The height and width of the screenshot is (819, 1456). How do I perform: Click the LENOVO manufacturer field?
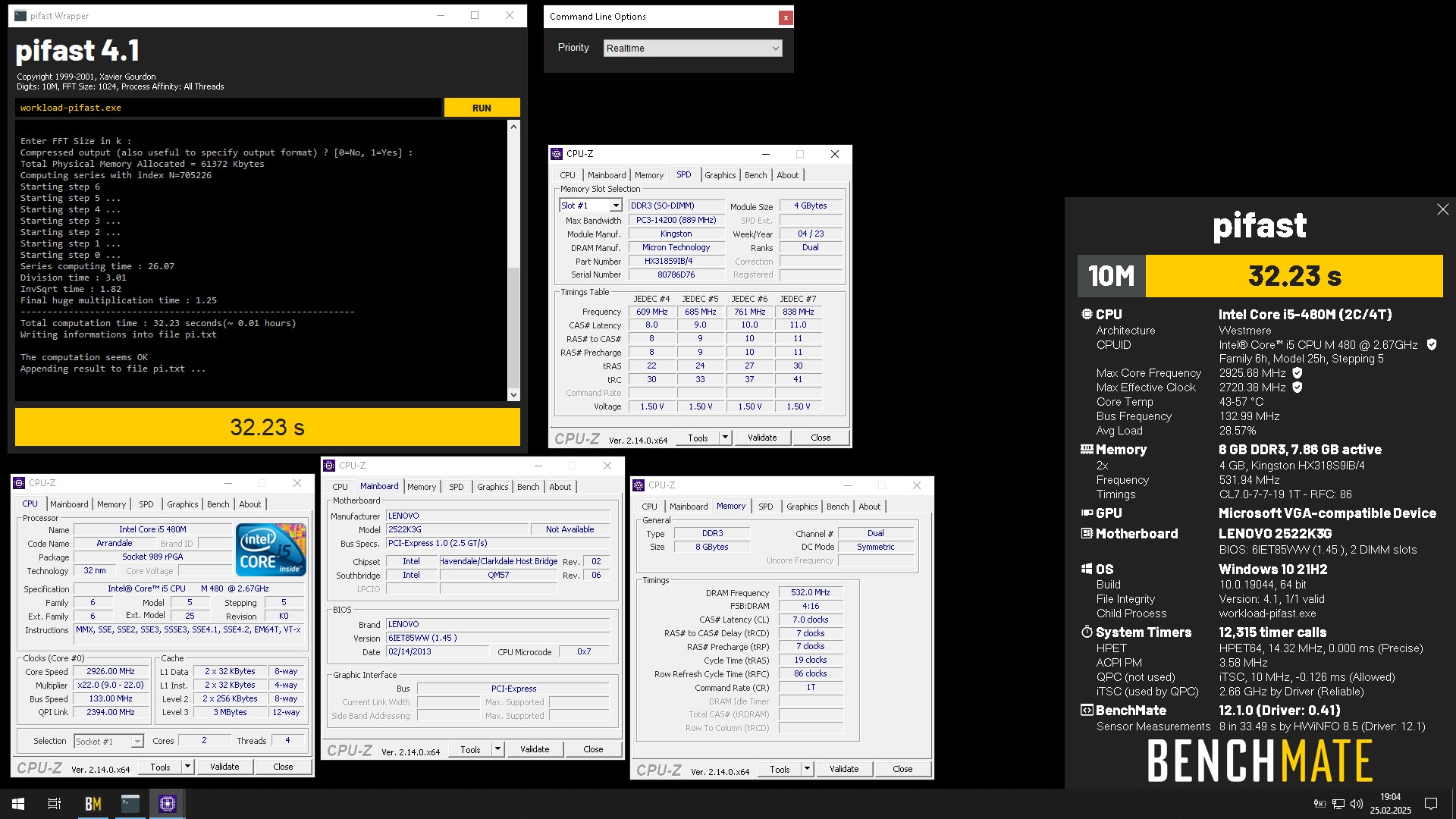click(497, 516)
